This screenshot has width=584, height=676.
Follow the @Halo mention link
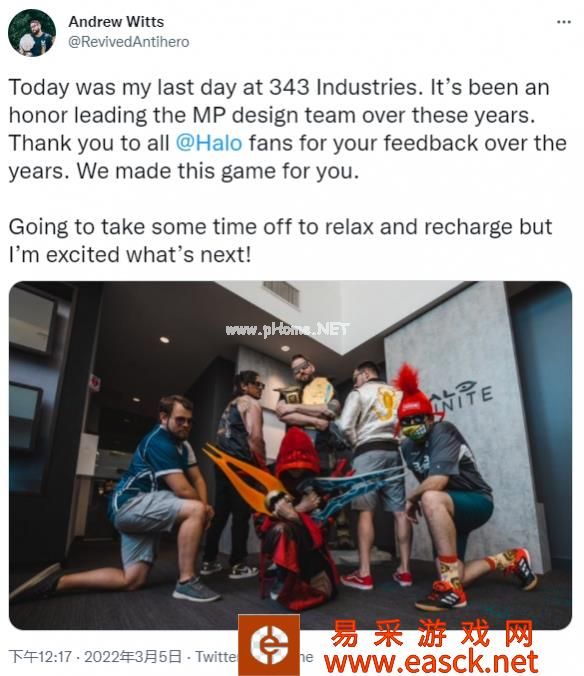(x=209, y=143)
